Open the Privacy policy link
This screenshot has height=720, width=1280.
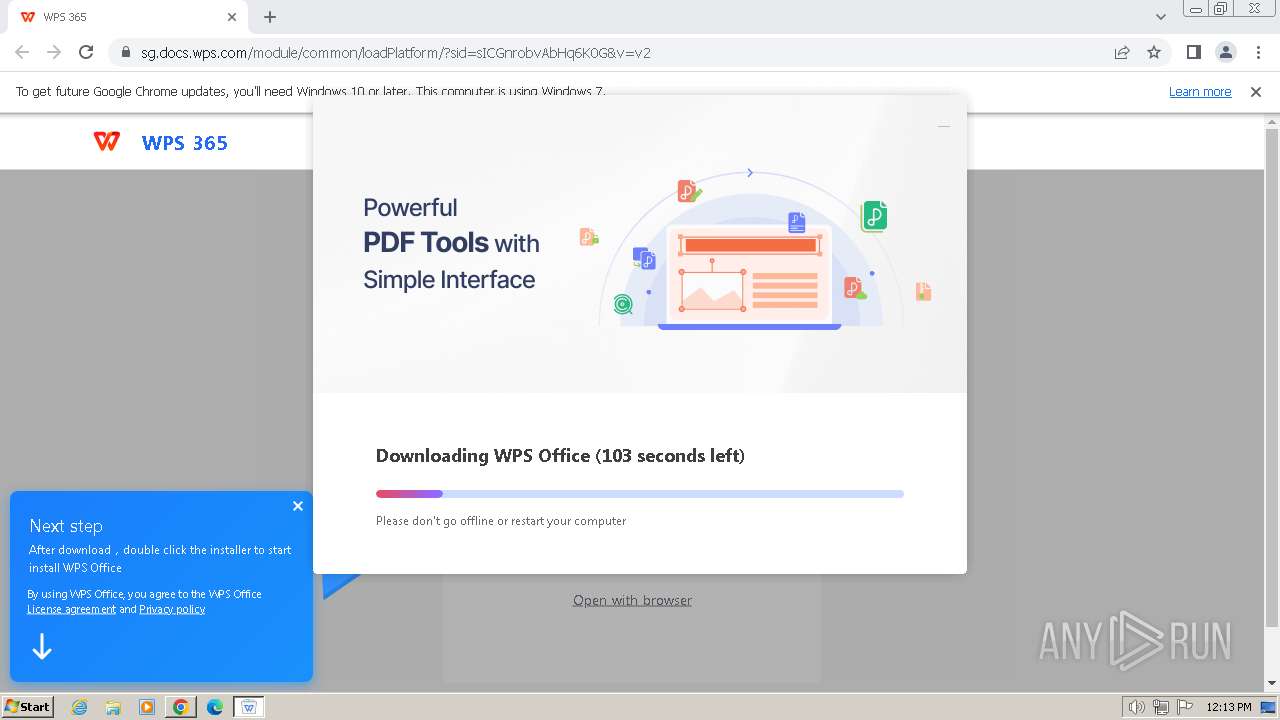172,609
